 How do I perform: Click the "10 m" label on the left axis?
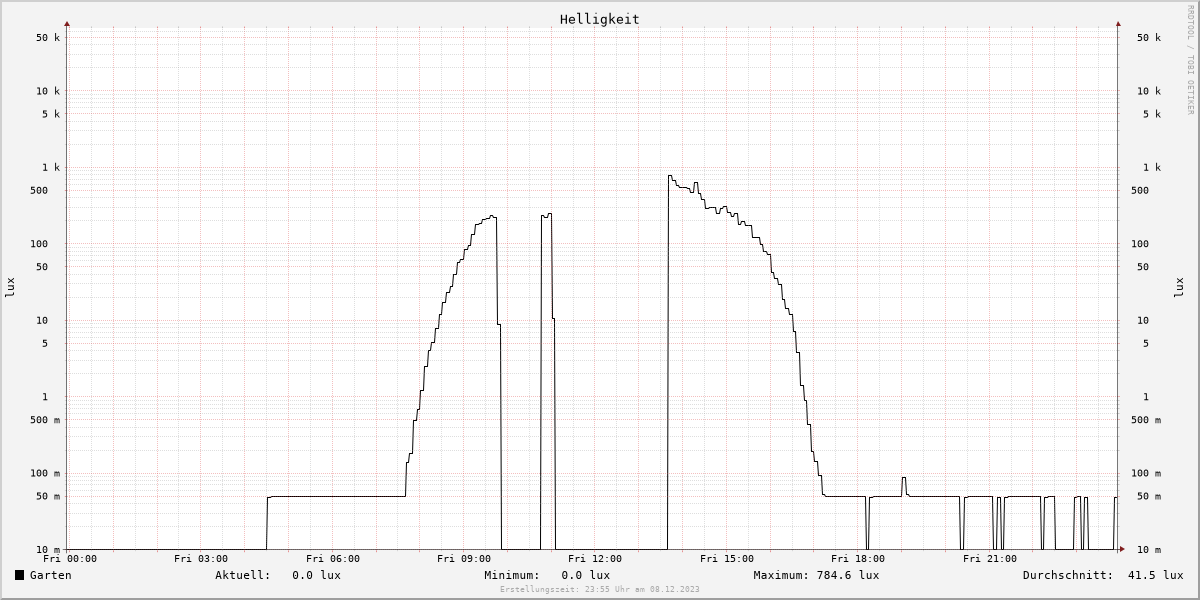[x=49, y=550]
